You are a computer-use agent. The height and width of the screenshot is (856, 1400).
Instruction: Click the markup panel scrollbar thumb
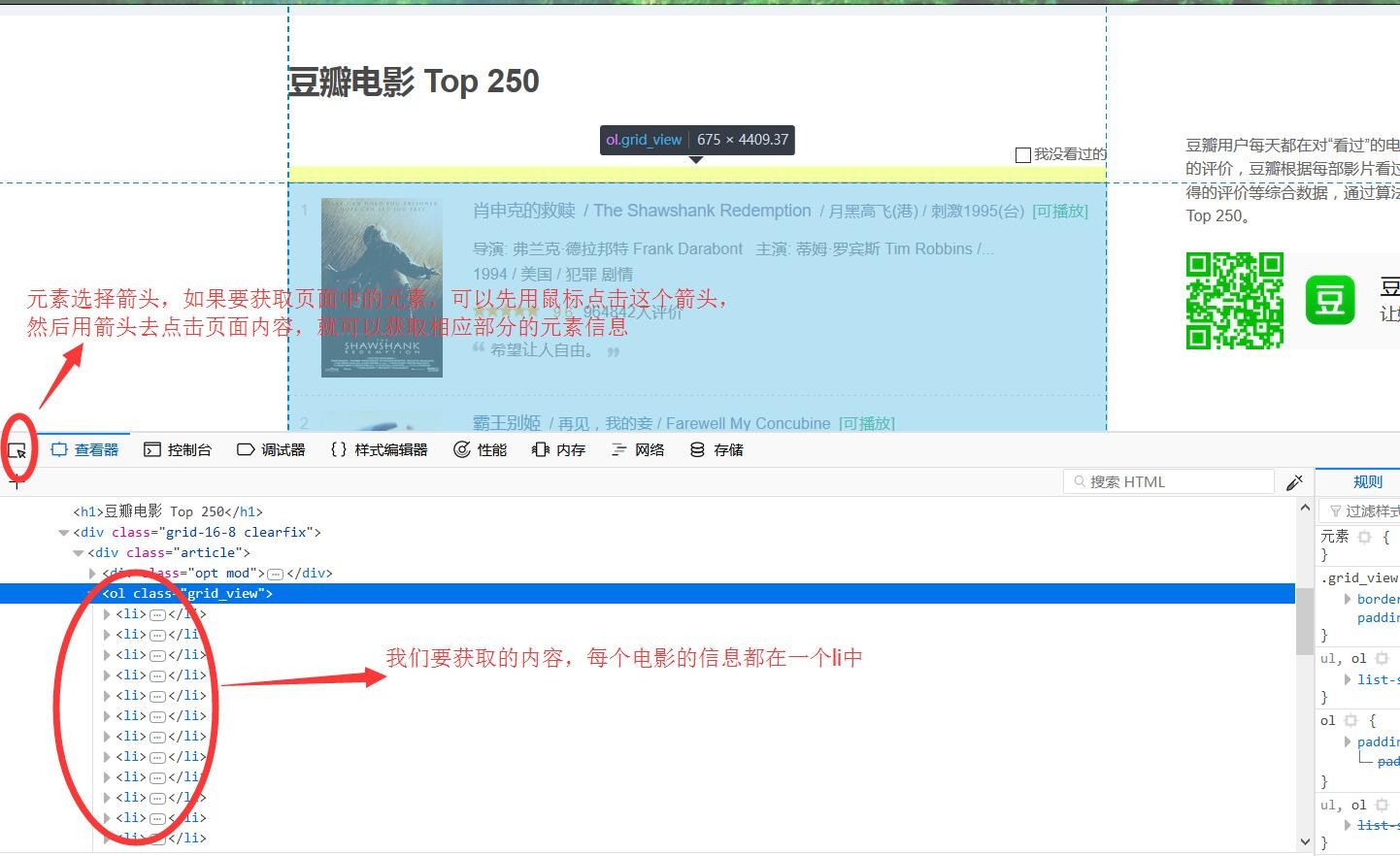[x=1305, y=621]
